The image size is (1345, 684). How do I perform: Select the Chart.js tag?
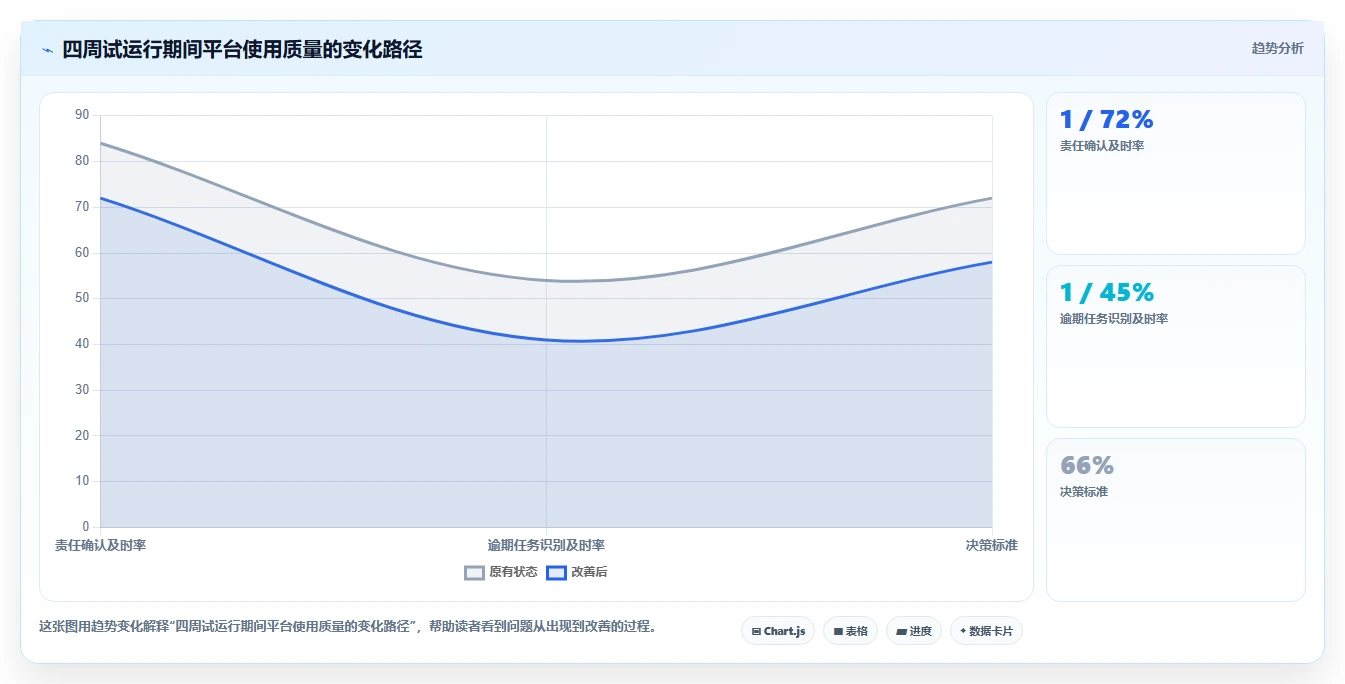778,631
